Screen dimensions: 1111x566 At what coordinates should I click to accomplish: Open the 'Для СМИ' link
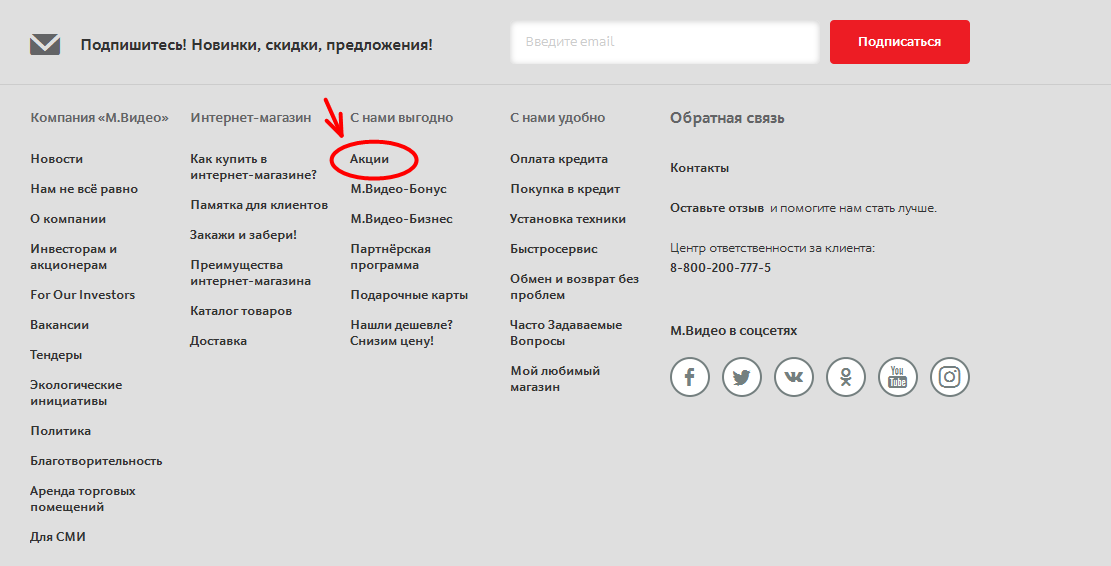coord(58,537)
